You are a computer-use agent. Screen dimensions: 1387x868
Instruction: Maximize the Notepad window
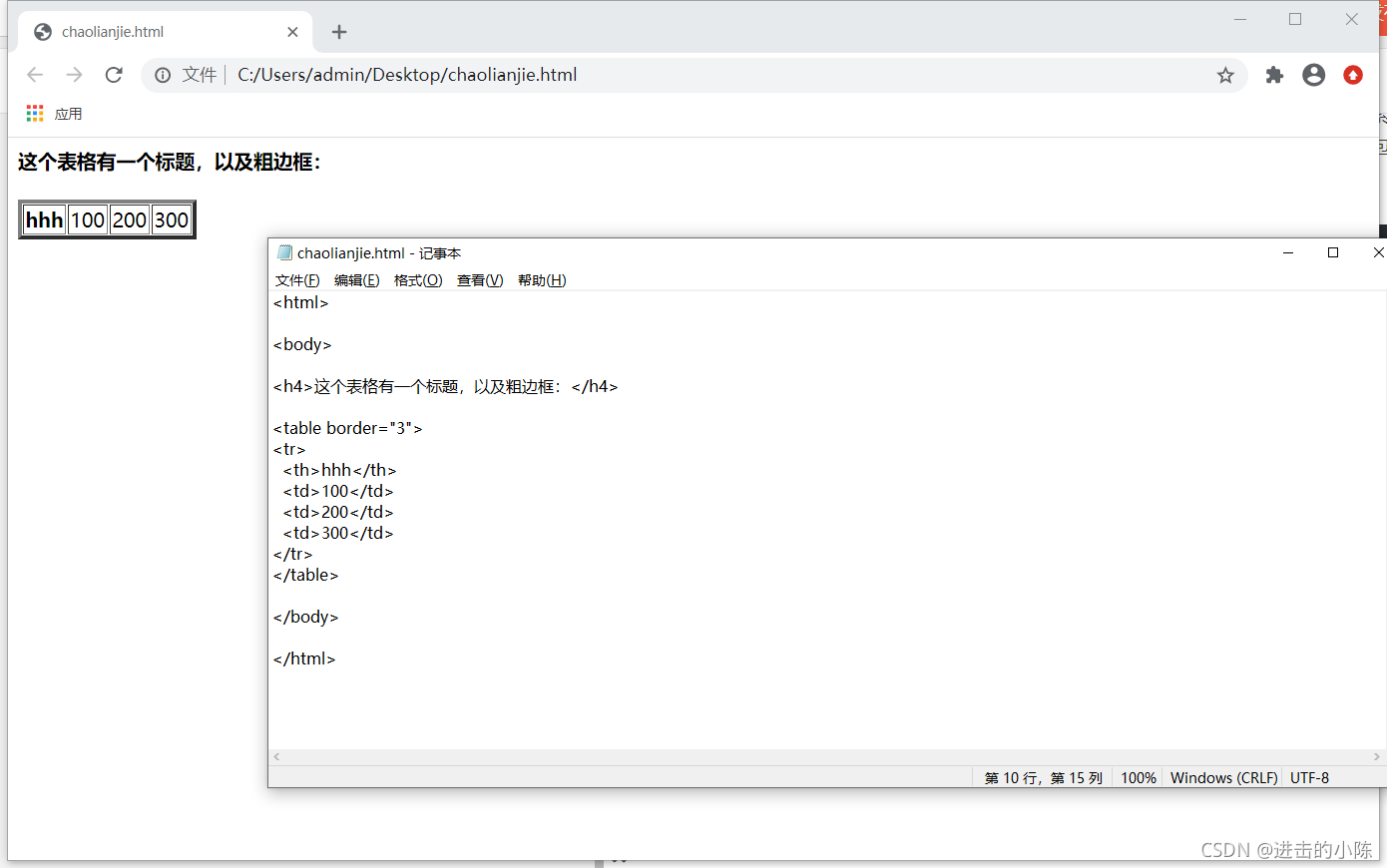(x=1333, y=252)
